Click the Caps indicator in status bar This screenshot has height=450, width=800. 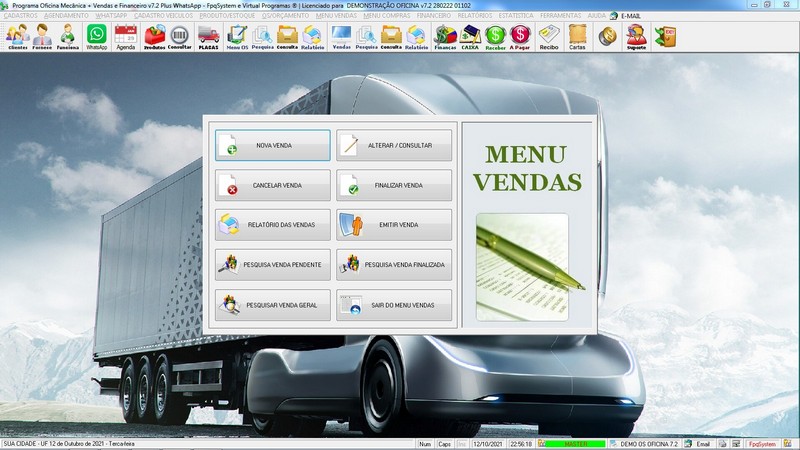click(444, 444)
